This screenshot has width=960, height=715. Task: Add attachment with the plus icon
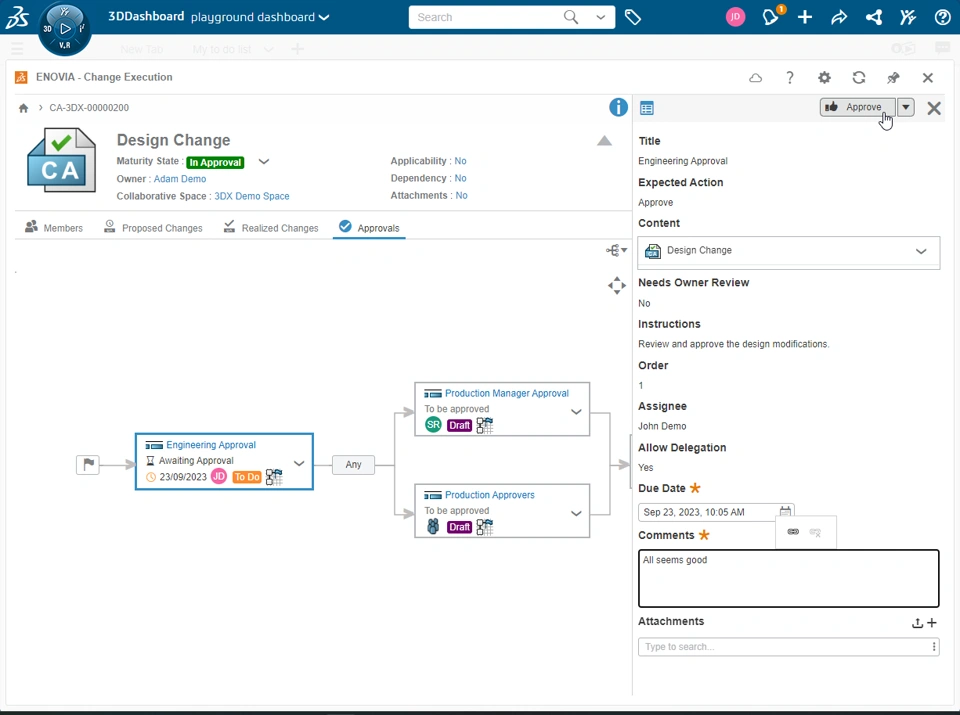932,623
